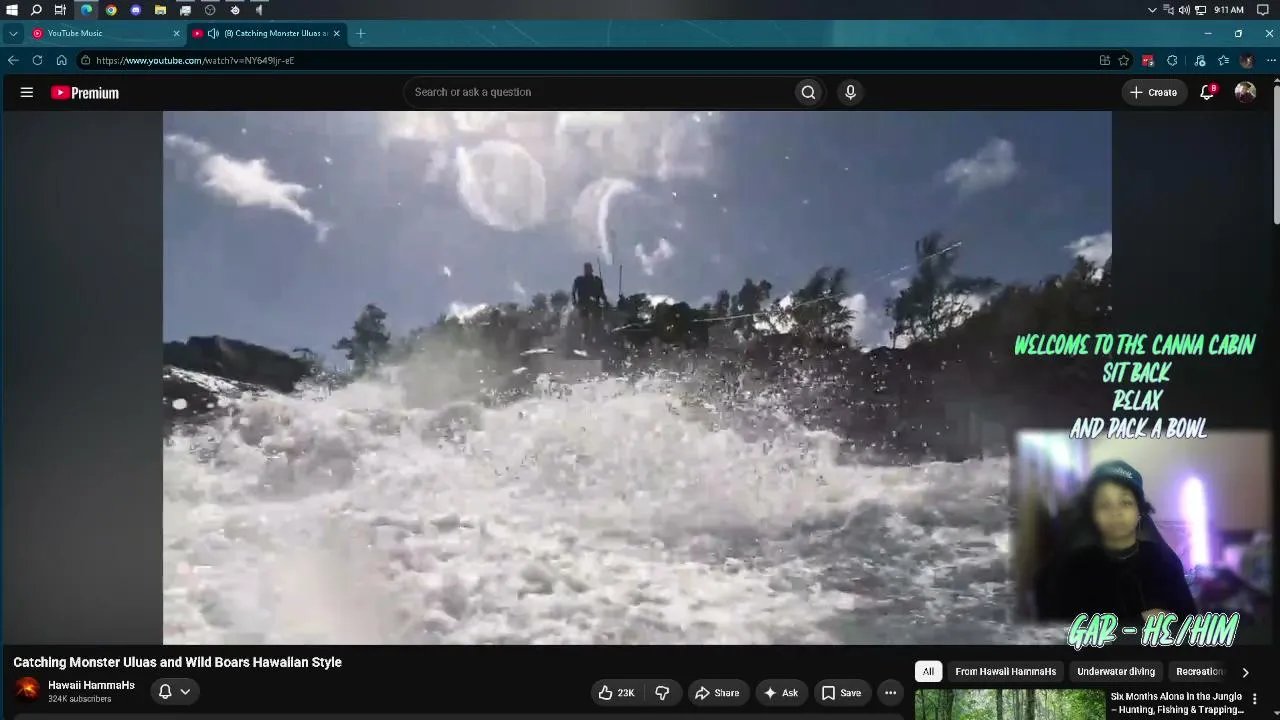1280x720 pixels.
Task: Select the From Hawaii HammaHs chip
Action: pos(1005,672)
